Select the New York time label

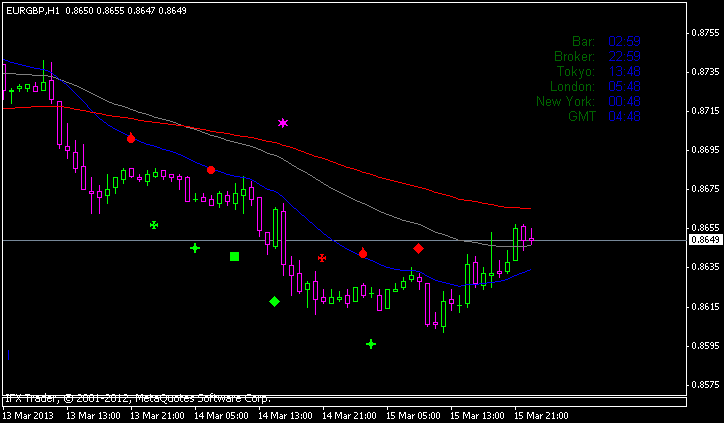point(565,101)
